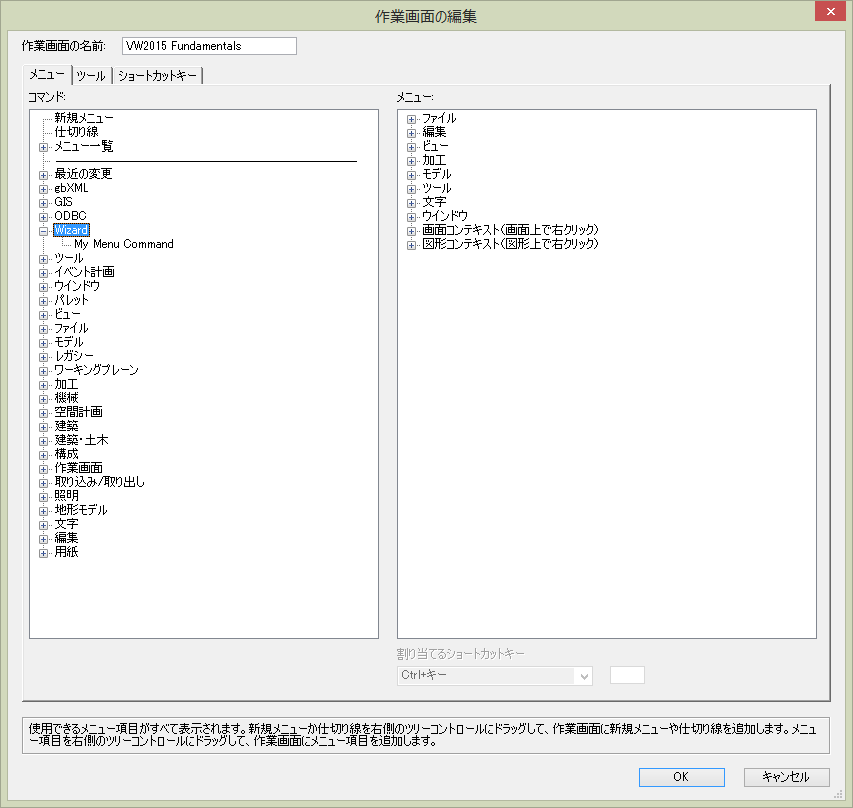853x808 pixels.
Task: Select 建築 in command list
Action: 66,426
